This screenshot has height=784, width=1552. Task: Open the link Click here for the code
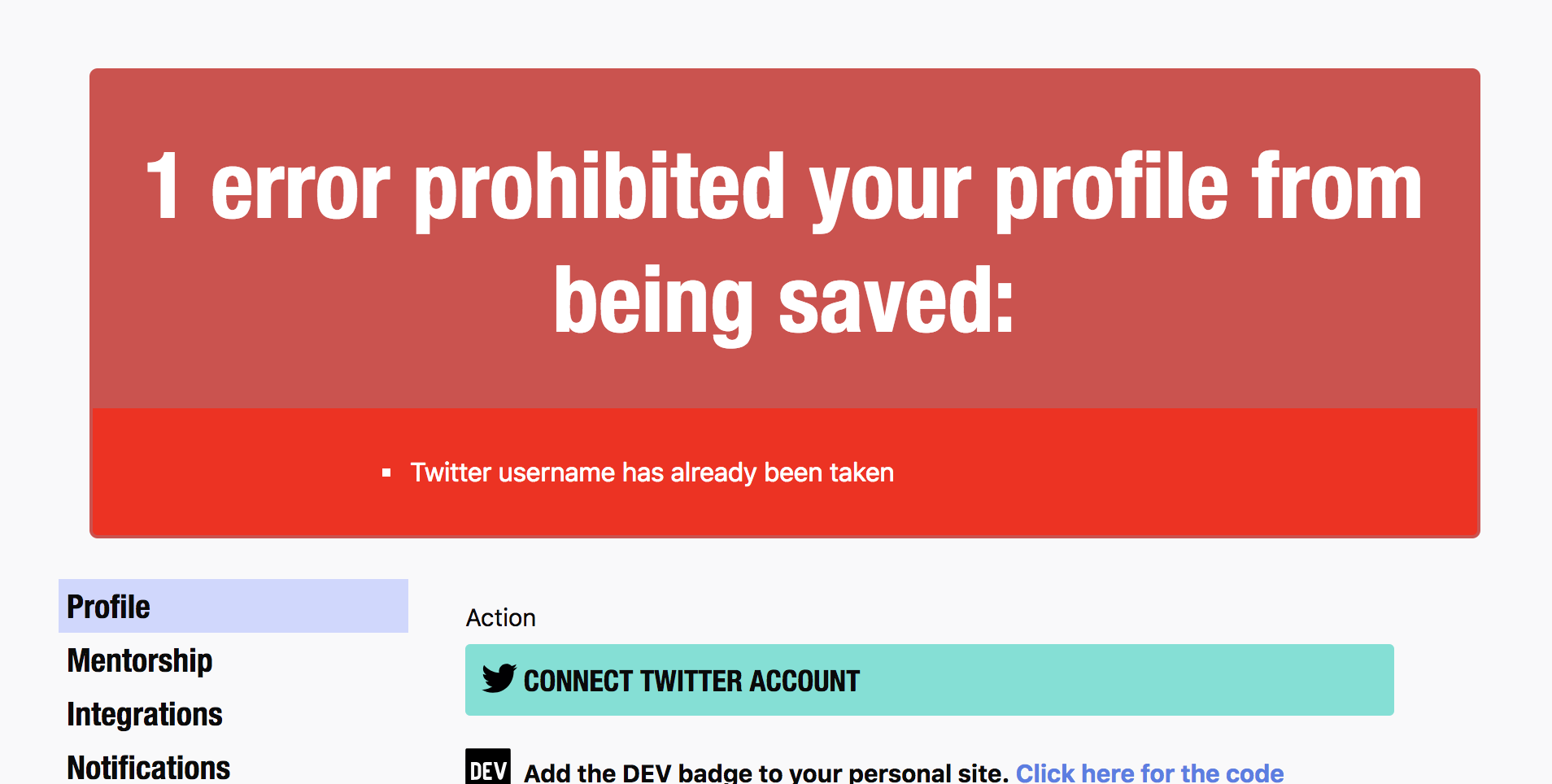[x=1150, y=771]
